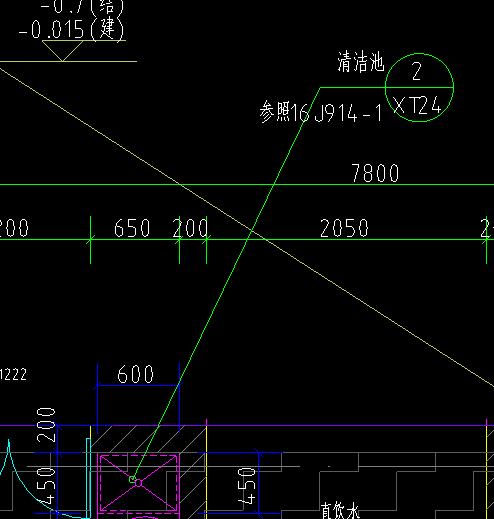Select the -0.015(建) elevation text
The height and width of the screenshot is (519, 494).
click(x=71, y=29)
